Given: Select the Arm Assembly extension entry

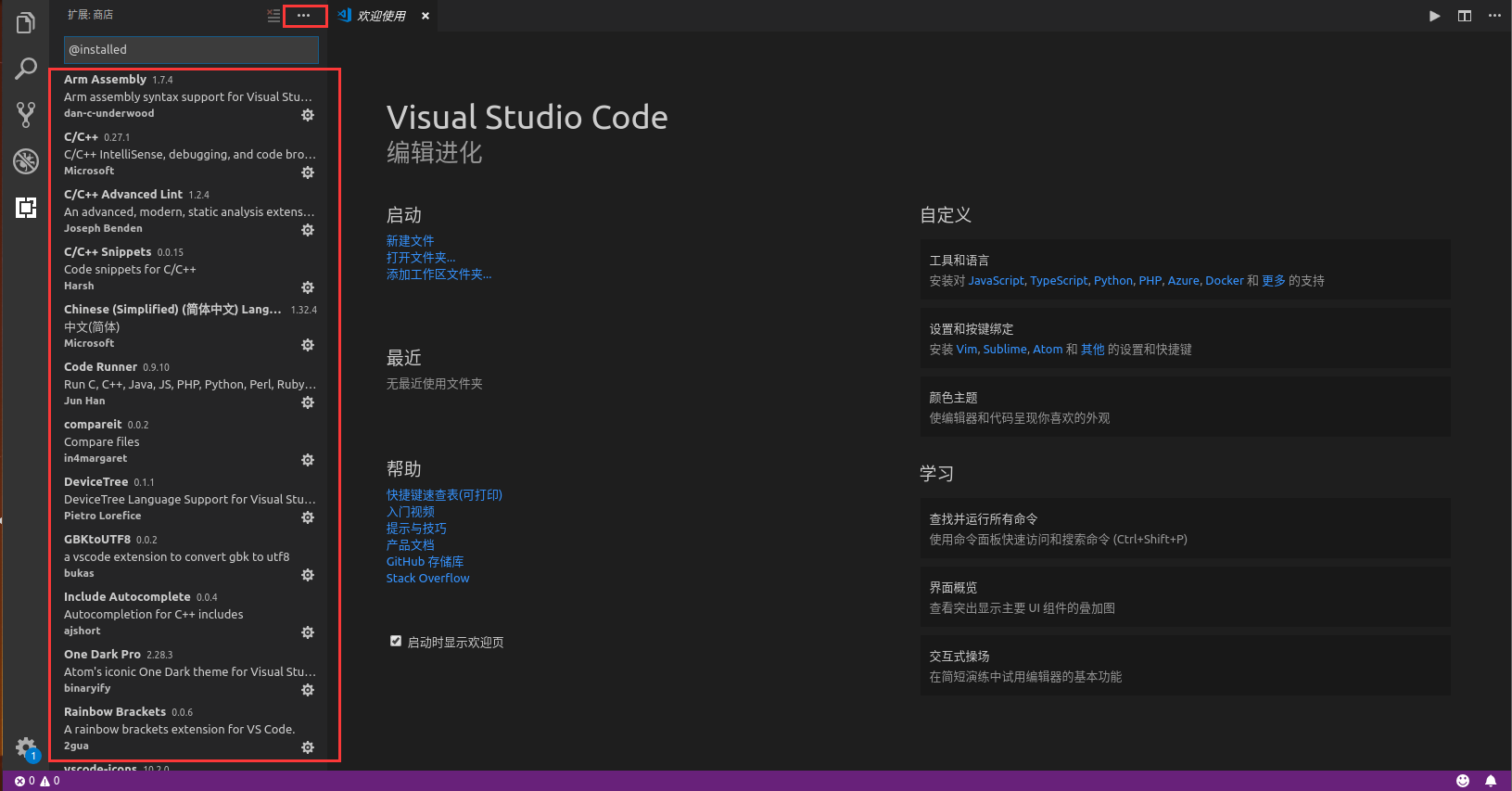Looking at the screenshot, I should [x=189, y=96].
